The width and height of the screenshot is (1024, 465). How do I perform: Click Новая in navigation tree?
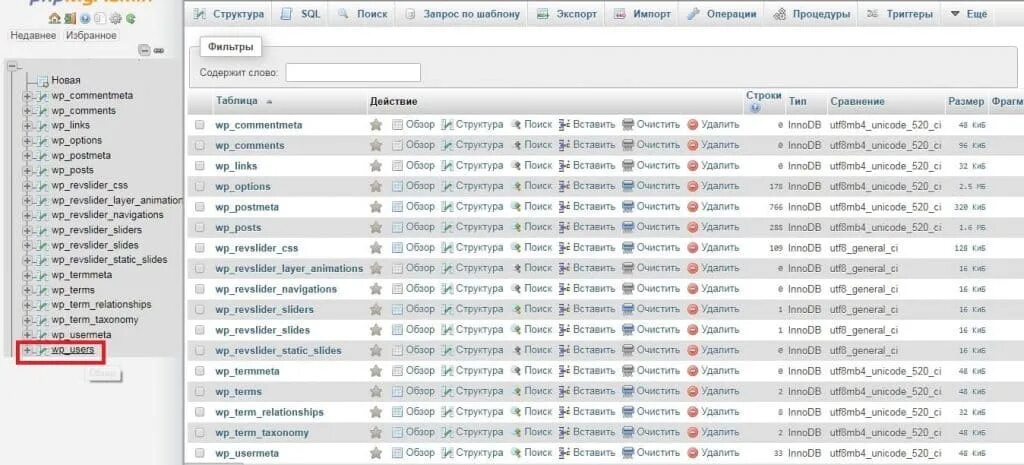[66, 80]
